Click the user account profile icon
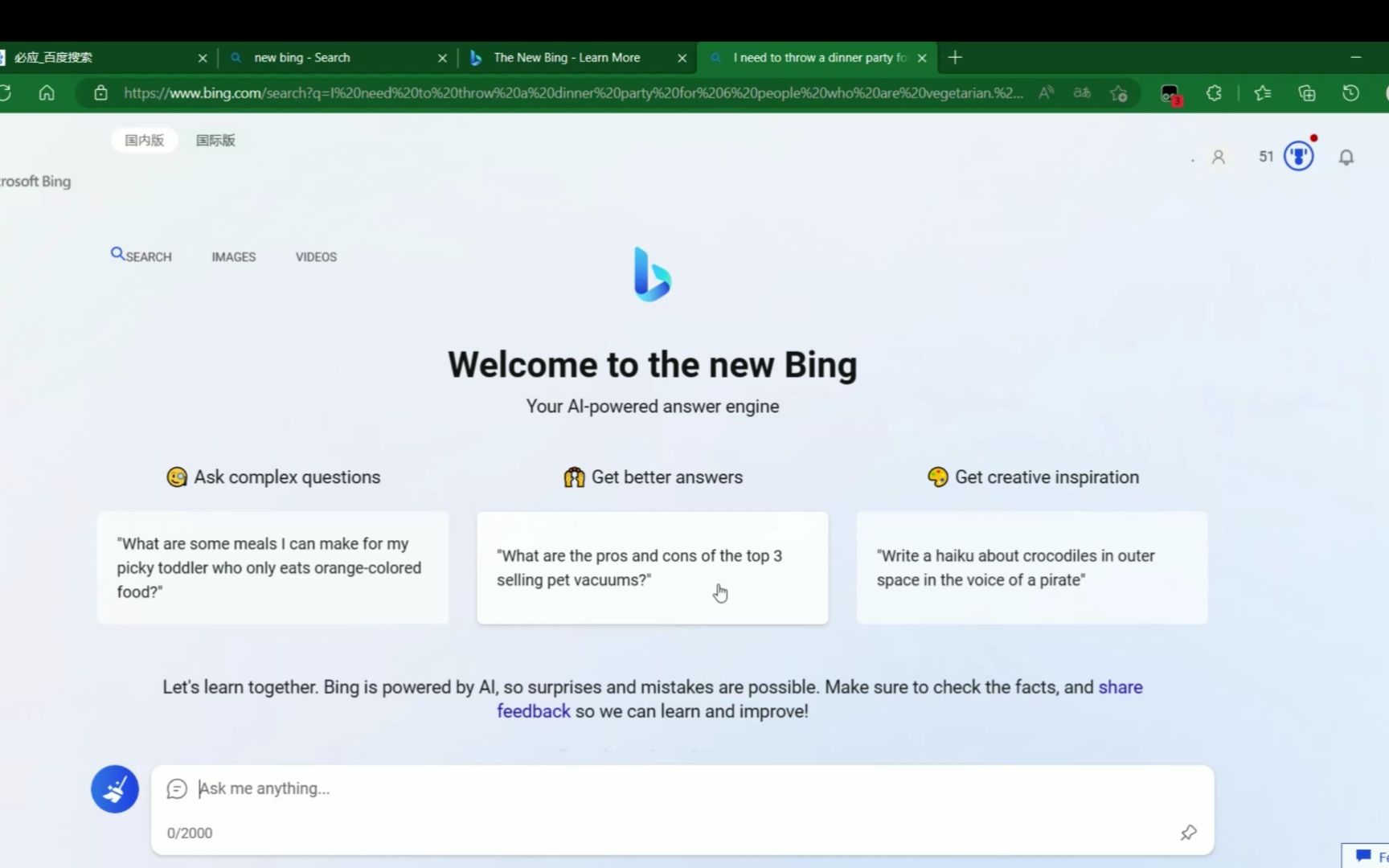This screenshot has width=1389, height=868. 1219,157
